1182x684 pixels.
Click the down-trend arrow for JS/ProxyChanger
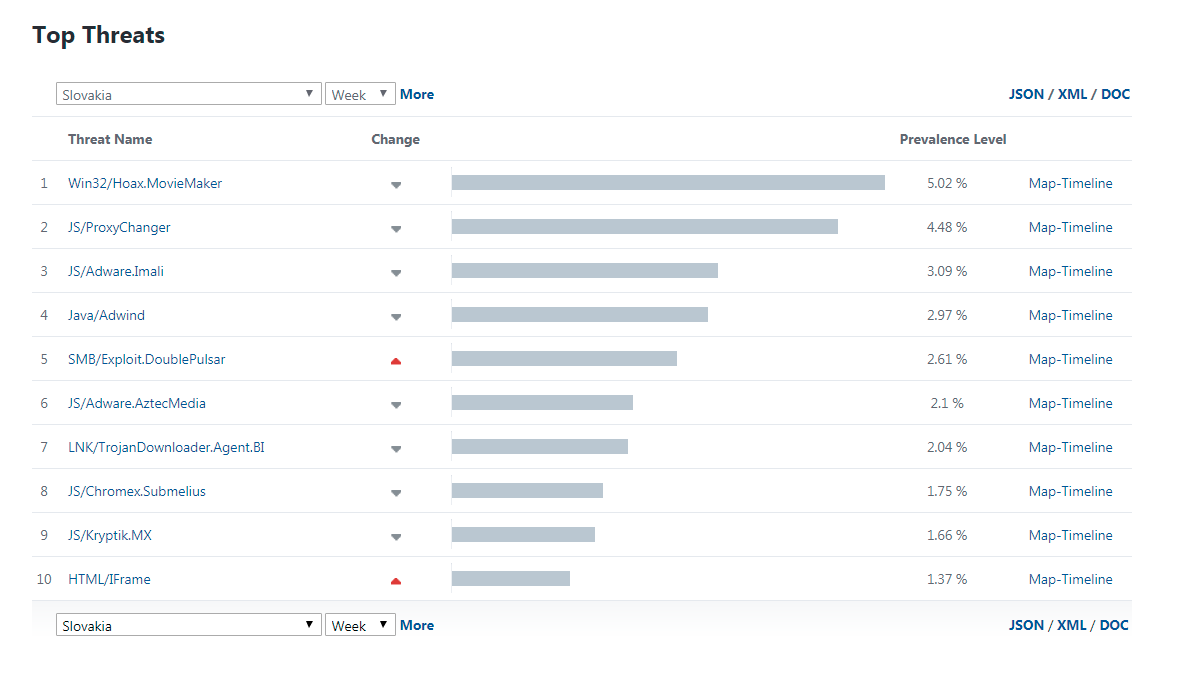[396, 229]
